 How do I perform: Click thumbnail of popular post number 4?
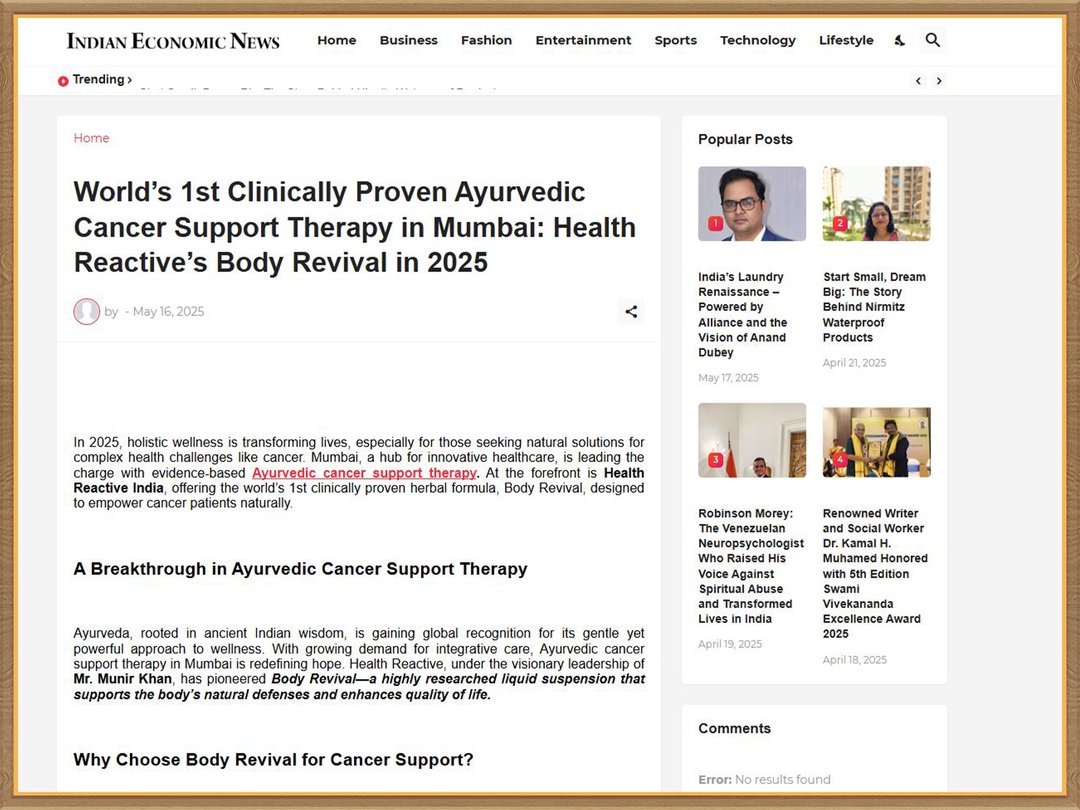pyautogui.click(x=876, y=442)
